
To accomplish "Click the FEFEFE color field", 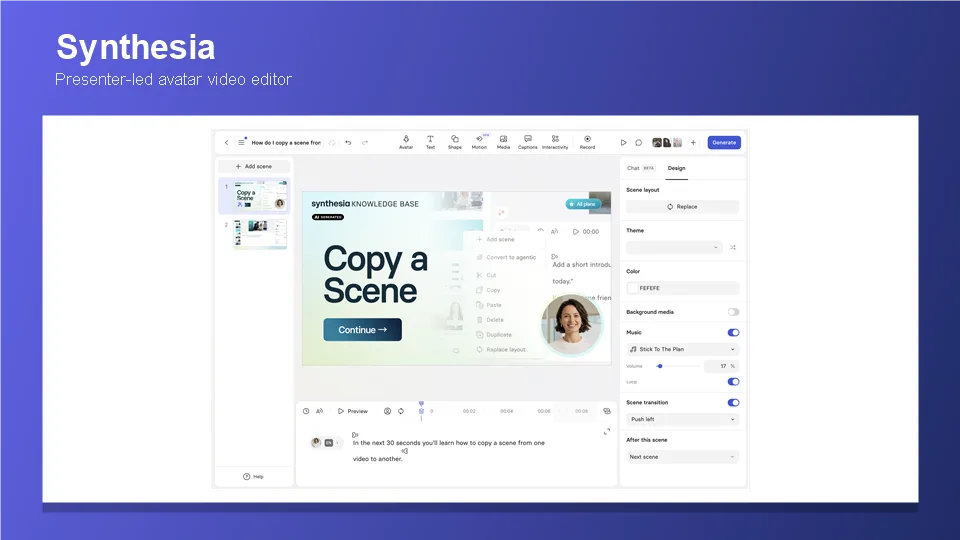I will pos(682,288).
